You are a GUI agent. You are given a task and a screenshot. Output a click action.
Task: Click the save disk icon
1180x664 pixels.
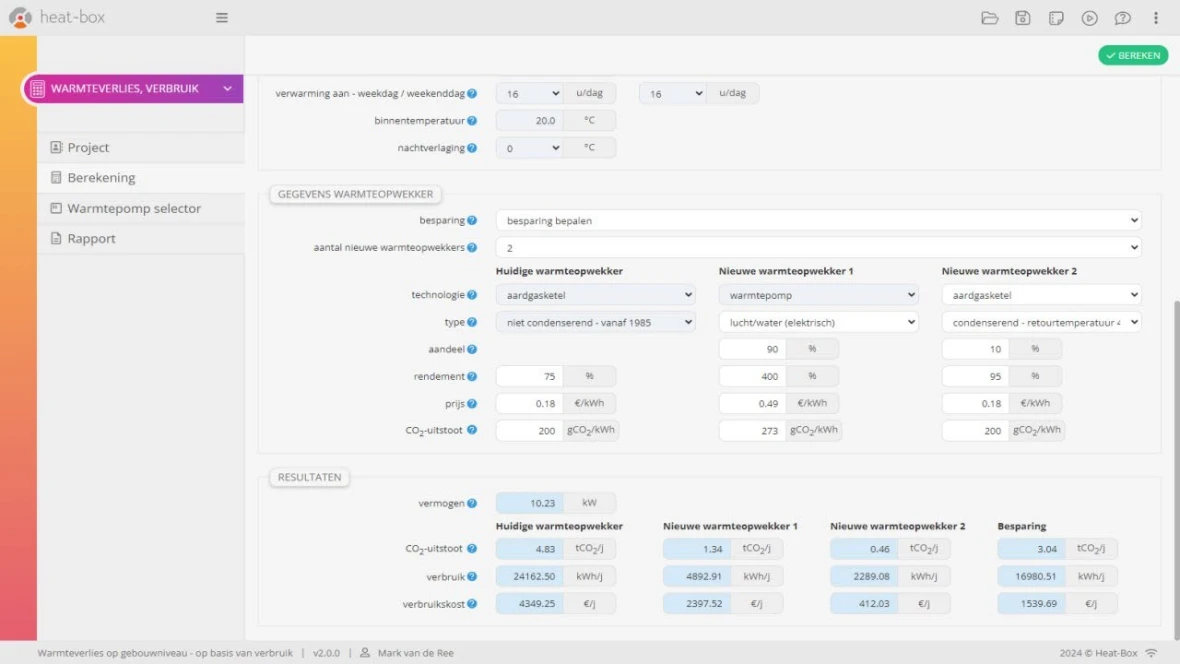point(1022,17)
